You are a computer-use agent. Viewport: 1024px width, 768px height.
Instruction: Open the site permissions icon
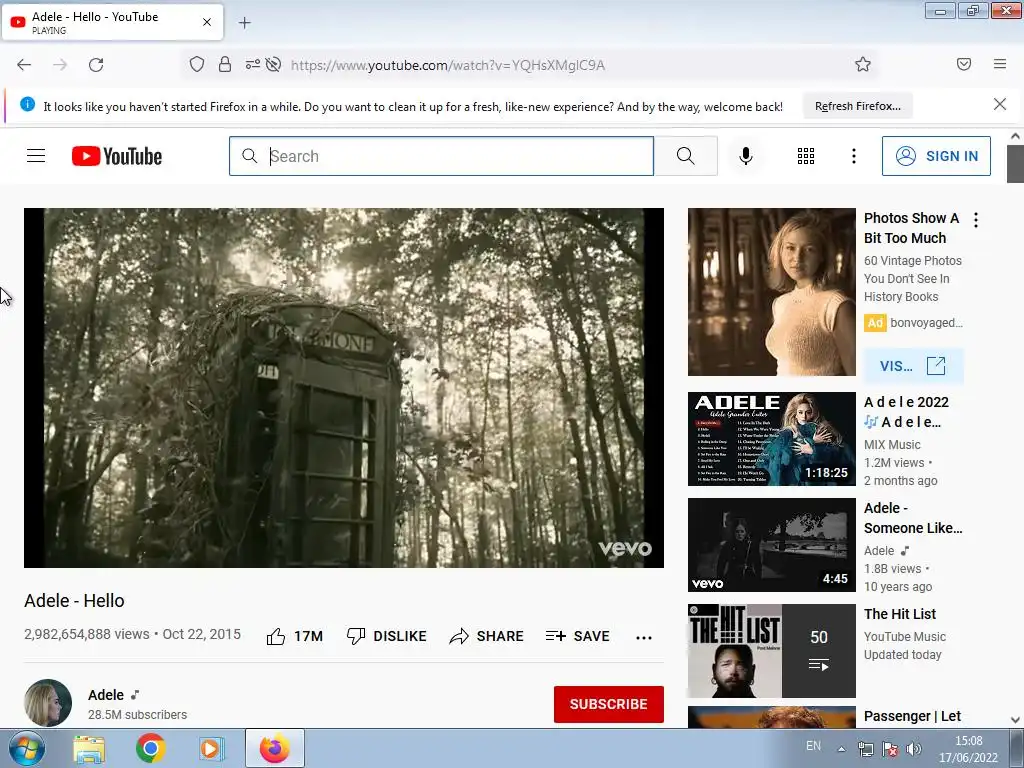coord(253,65)
